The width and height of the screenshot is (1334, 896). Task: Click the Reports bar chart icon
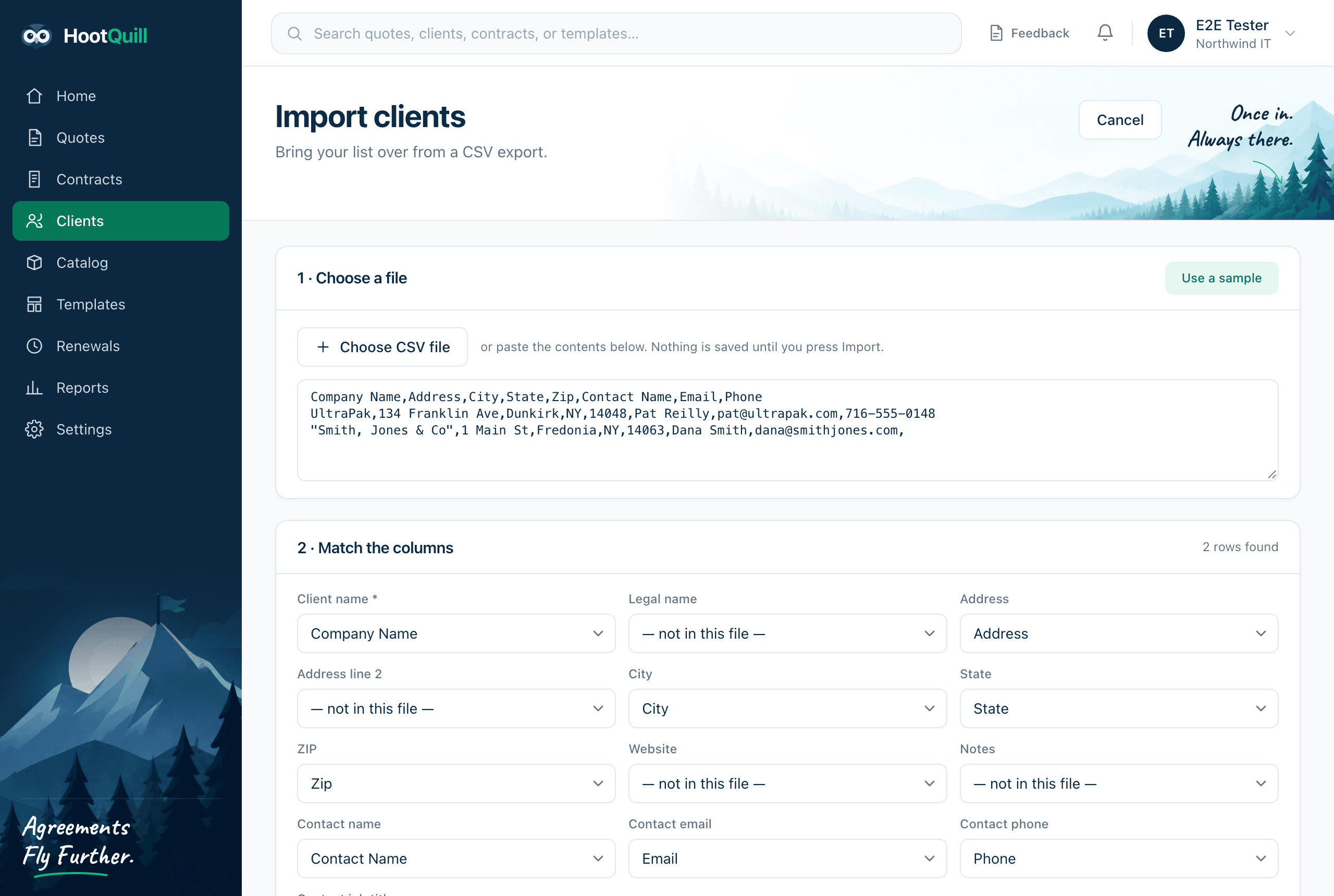click(34, 388)
